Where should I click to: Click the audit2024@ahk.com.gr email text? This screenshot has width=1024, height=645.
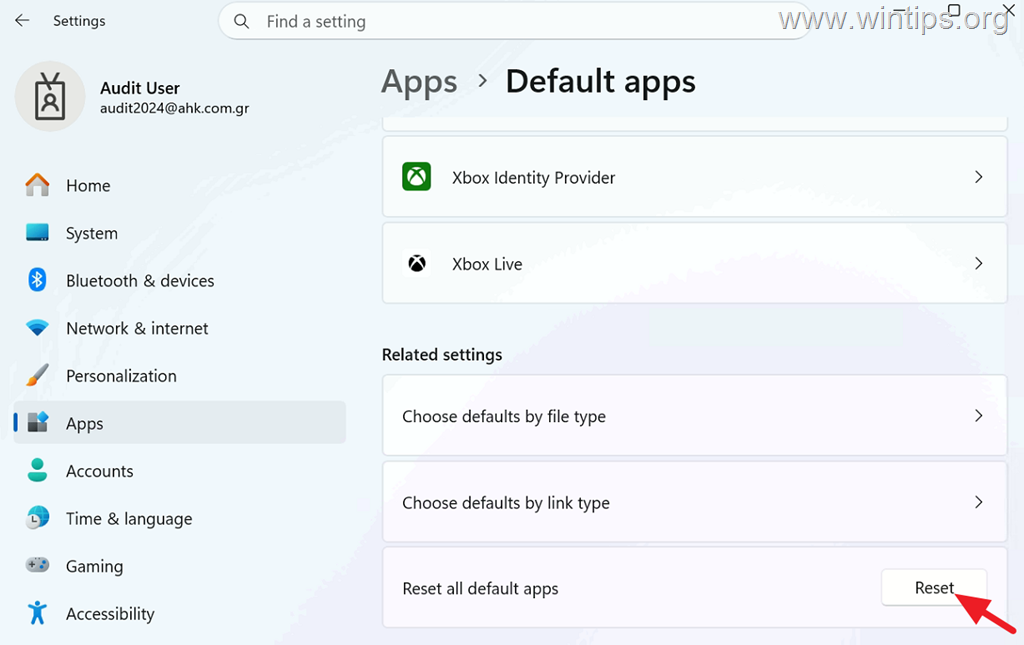click(174, 108)
